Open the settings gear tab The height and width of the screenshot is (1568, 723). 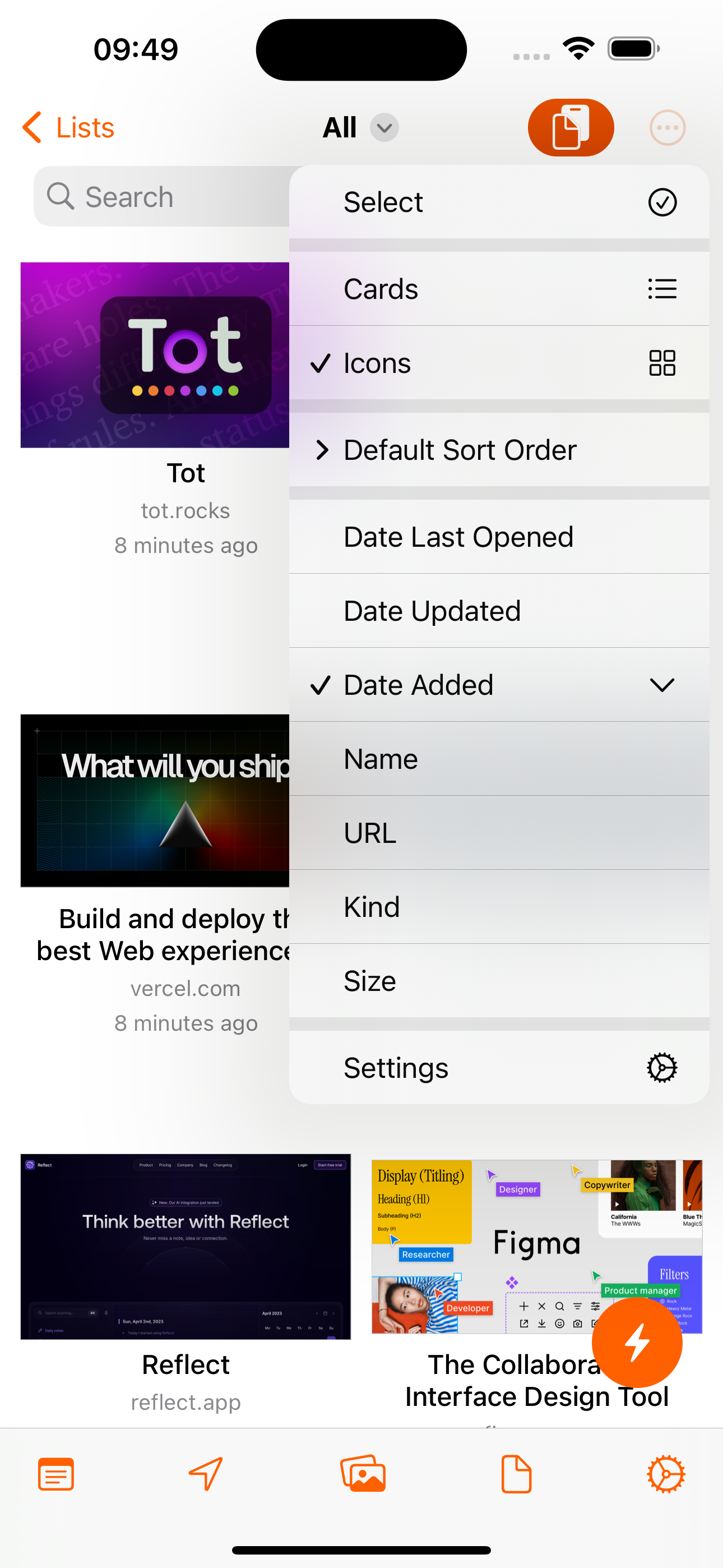click(666, 1474)
